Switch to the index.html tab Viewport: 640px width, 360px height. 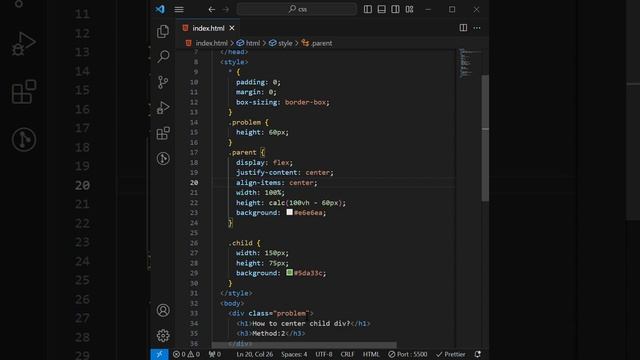(209, 28)
